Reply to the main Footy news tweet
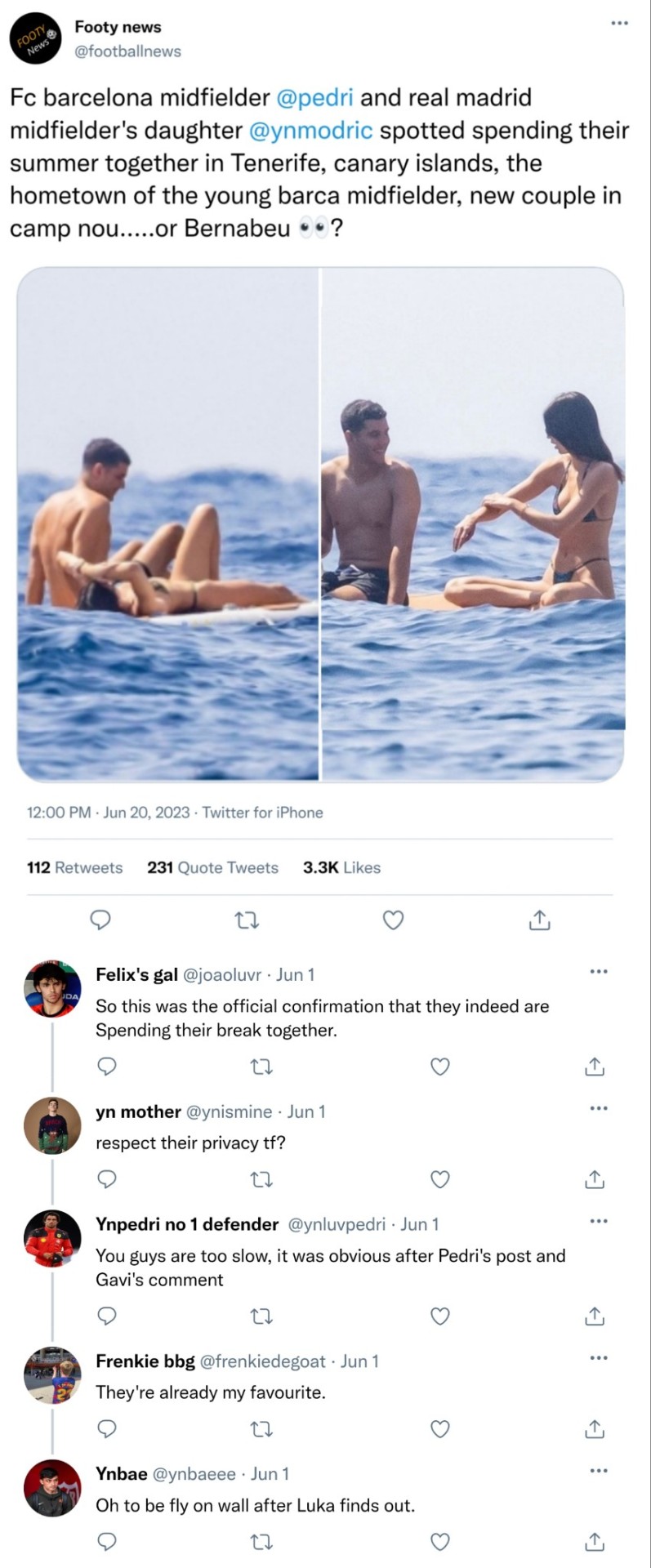 (x=100, y=920)
